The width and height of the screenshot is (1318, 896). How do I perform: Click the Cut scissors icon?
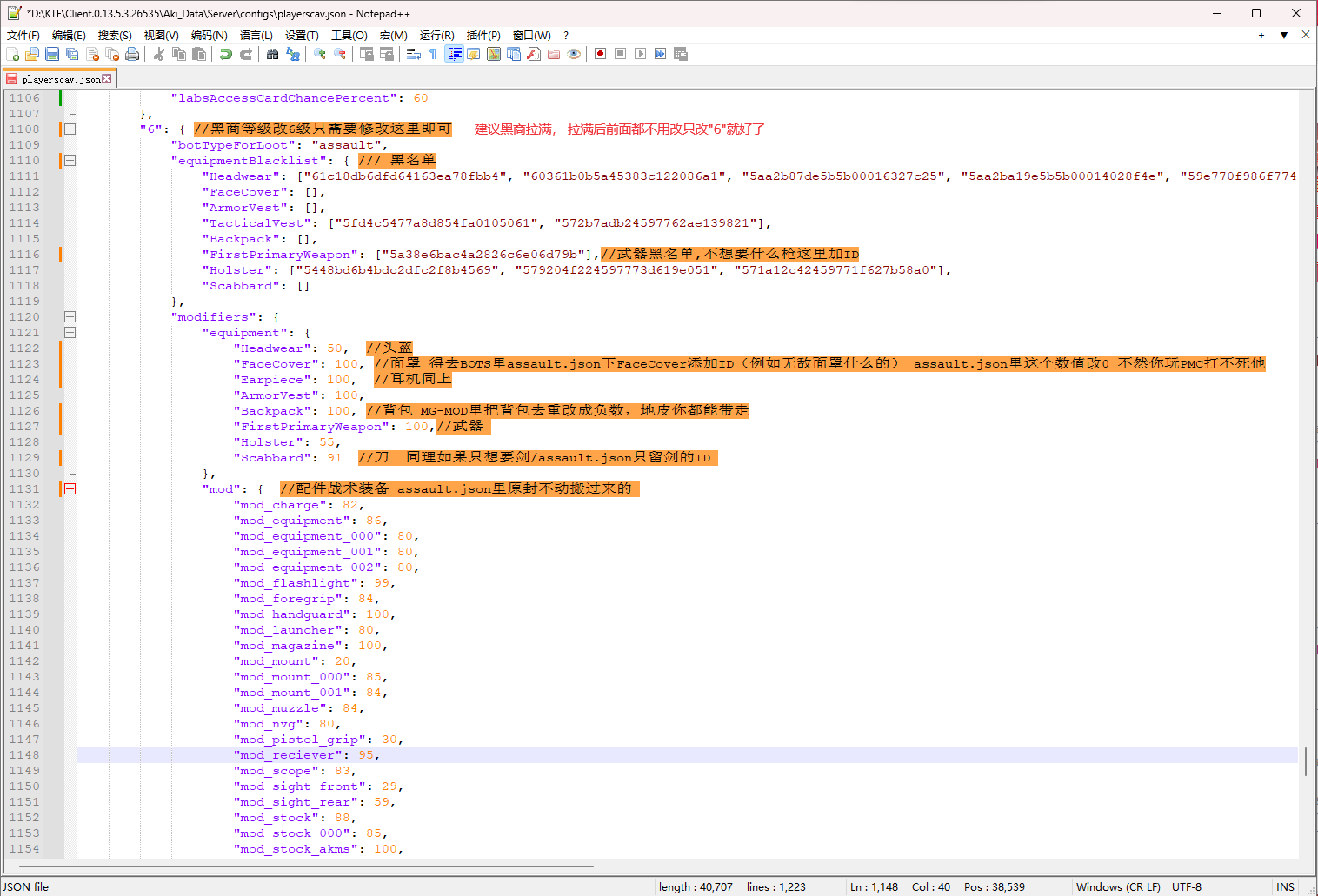[x=159, y=54]
